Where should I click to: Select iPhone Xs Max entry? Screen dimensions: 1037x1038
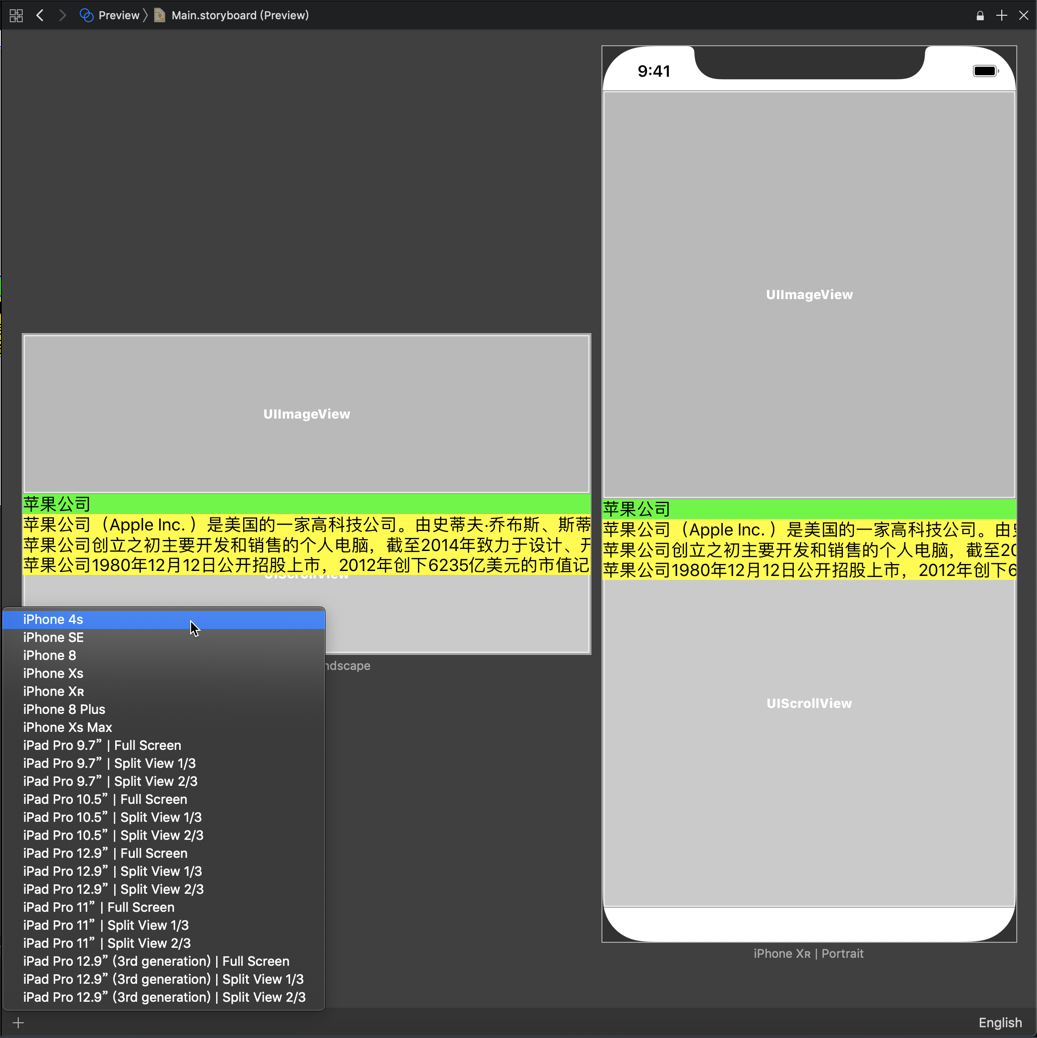pos(164,728)
